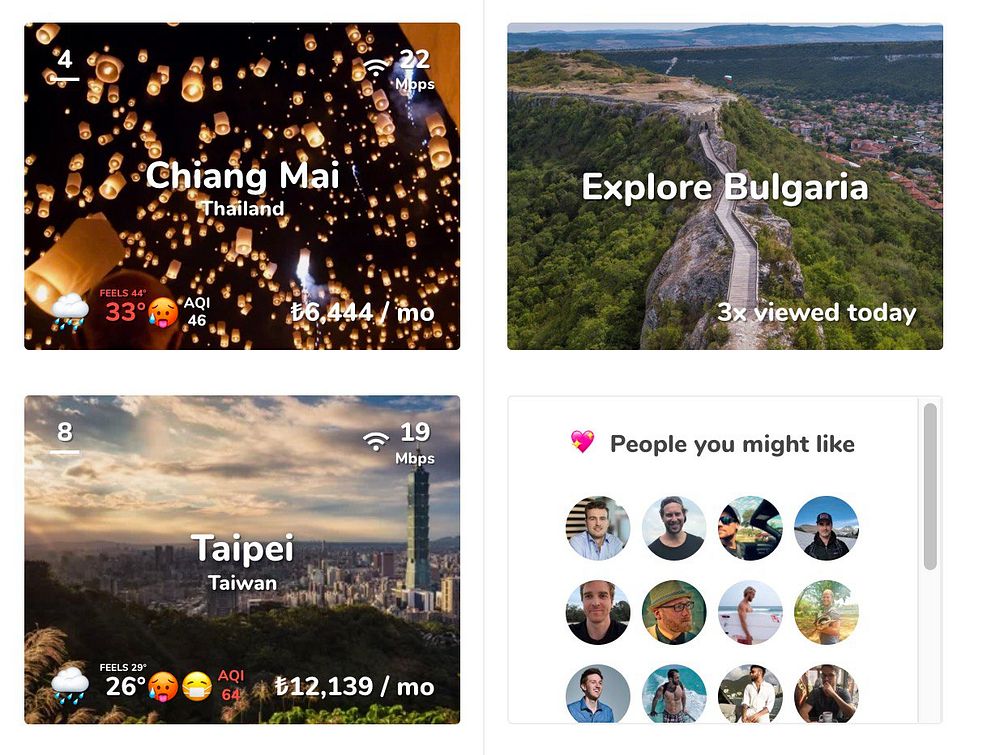Open the Taipei city card title
Viewport: 1000px width, 755px height.
point(242,548)
